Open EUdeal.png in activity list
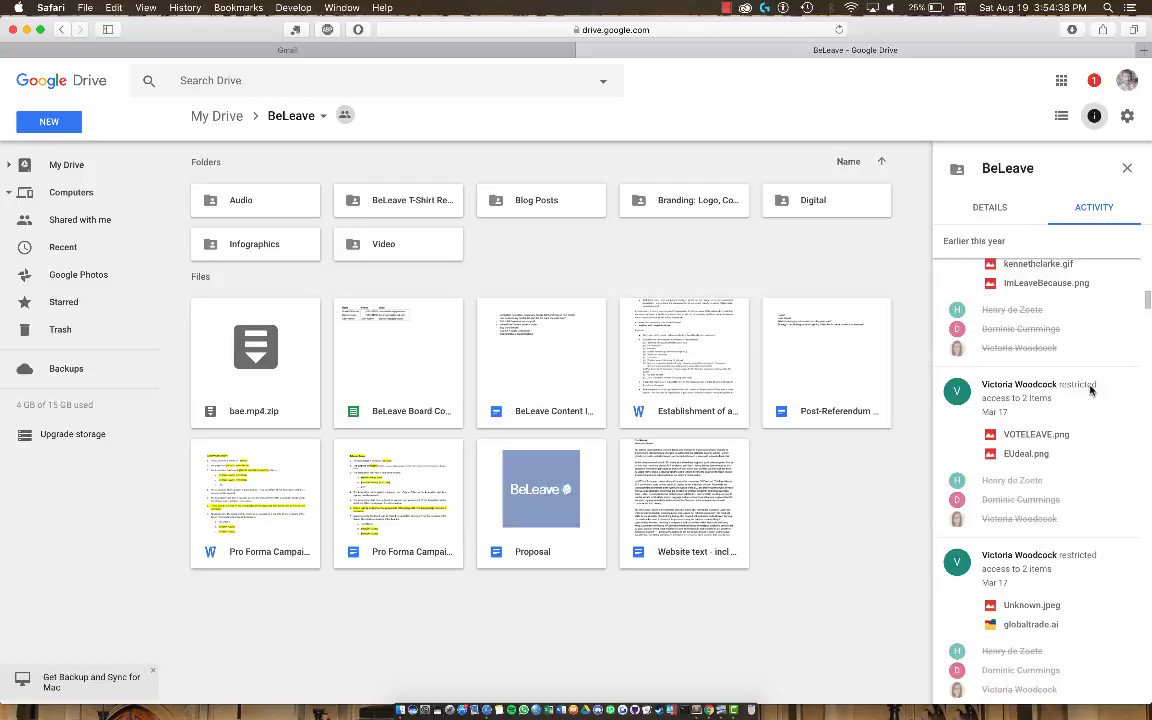This screenshot has width=1152, height=720. pos(1026,453)
